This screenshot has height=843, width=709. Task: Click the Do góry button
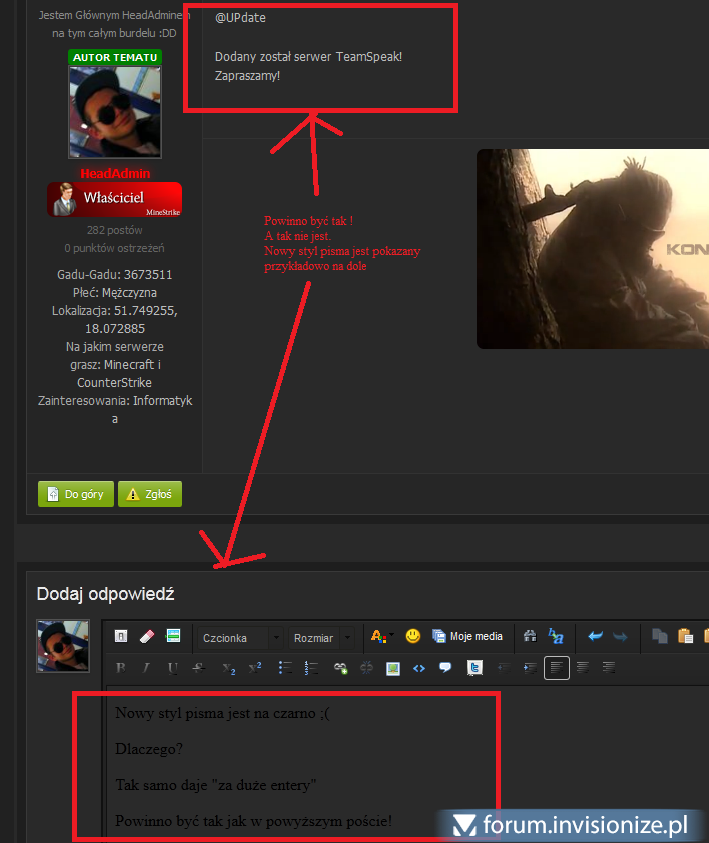click(75, 494)
